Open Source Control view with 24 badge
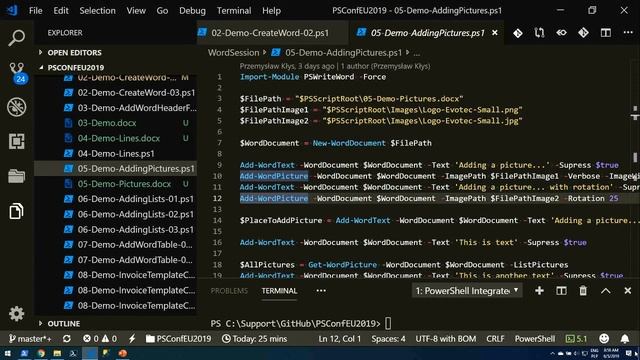Screen dimensions: 640x360 point(17,73)
